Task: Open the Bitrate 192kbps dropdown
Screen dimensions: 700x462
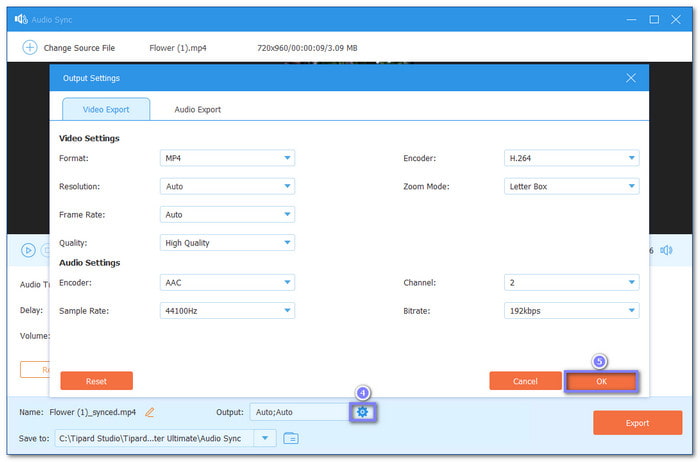Action: (571, 311)
